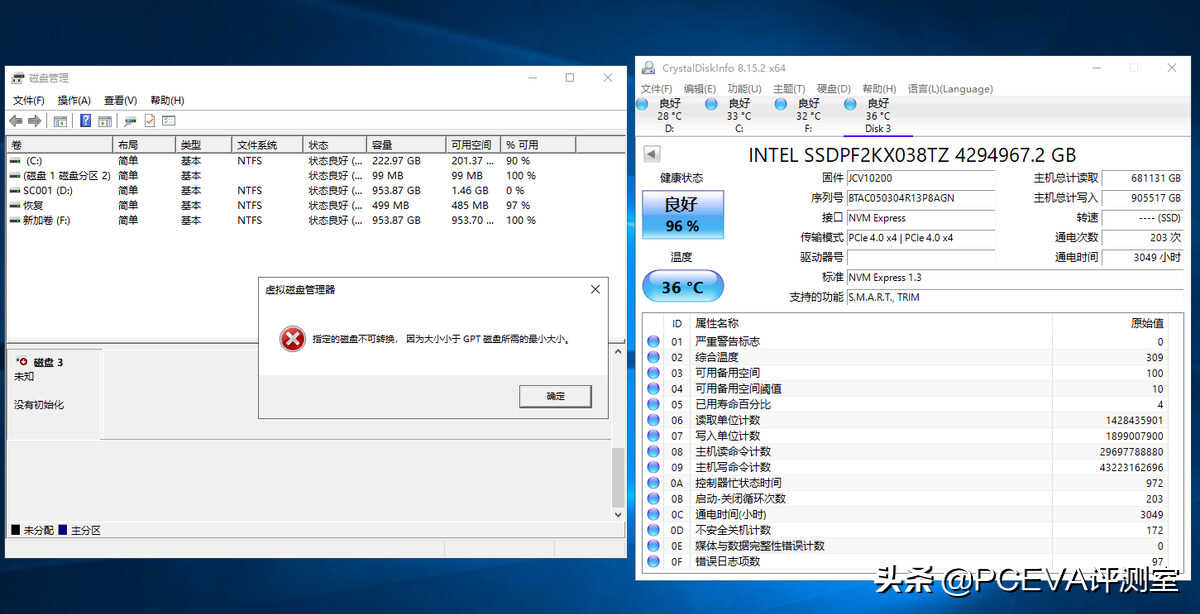Click the blue orb for attribute 0C

[x=654, y=514]
